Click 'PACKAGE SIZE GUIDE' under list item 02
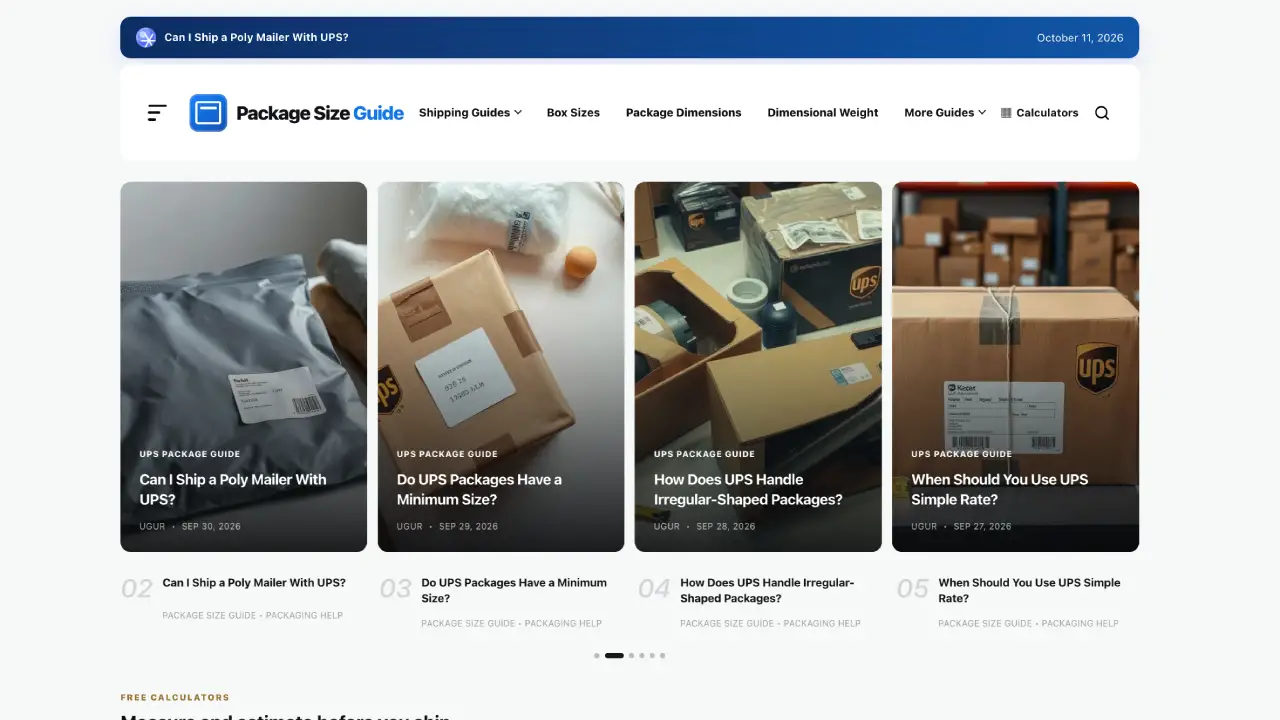The height and width of the screenshot is (720, 1280). coord(209,615)
